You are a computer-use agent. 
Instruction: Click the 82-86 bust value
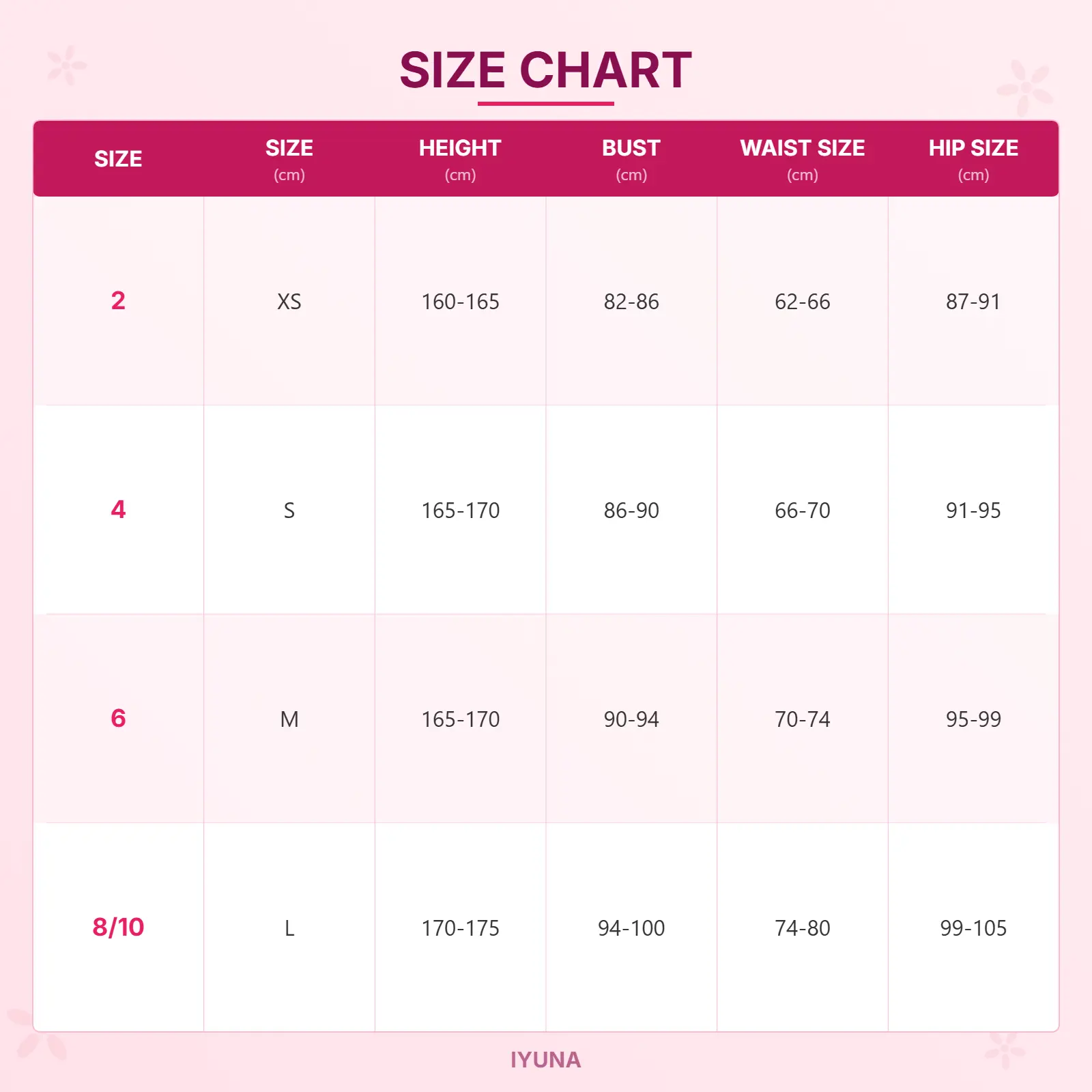tap(631, 302)
